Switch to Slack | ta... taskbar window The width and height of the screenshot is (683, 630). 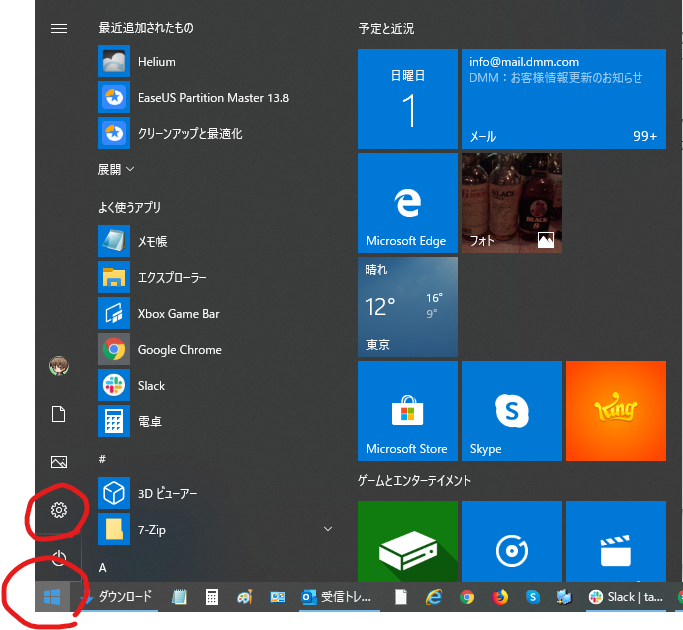pos(626,596)
